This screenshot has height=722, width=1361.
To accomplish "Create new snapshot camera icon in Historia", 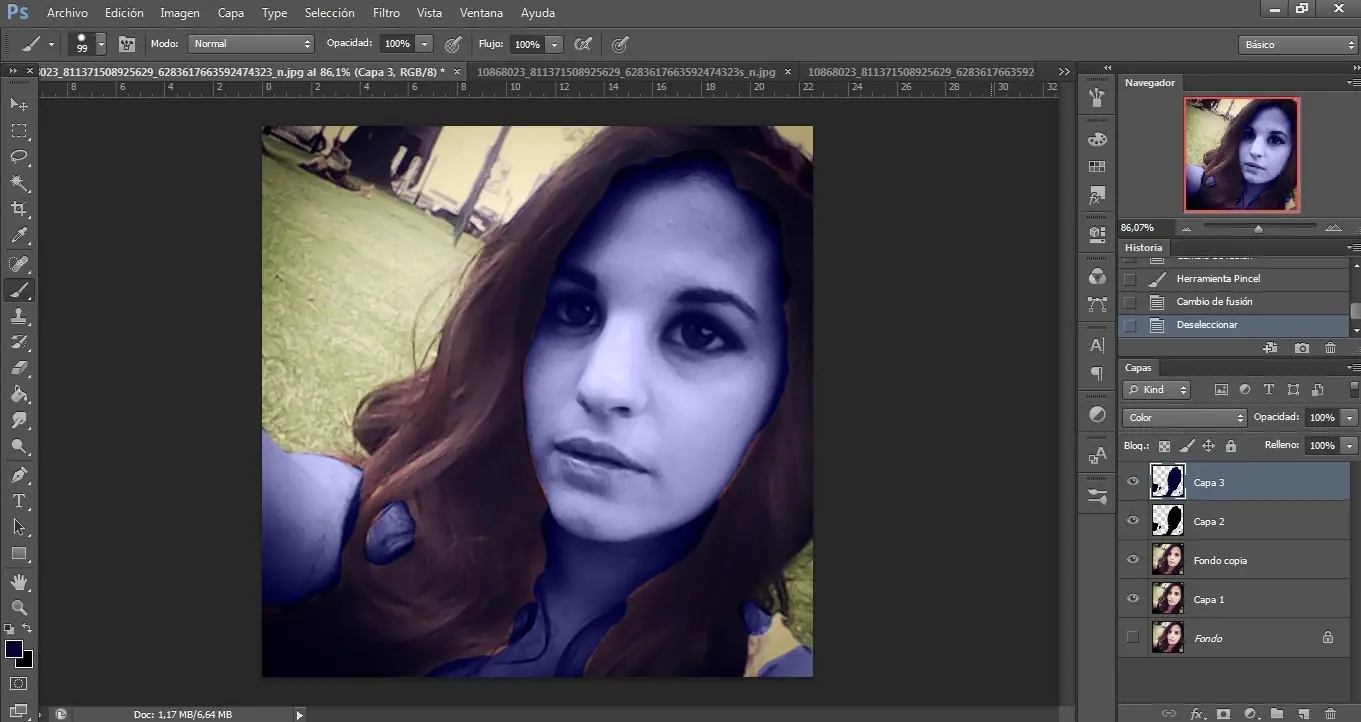I will pos(1301,348).
